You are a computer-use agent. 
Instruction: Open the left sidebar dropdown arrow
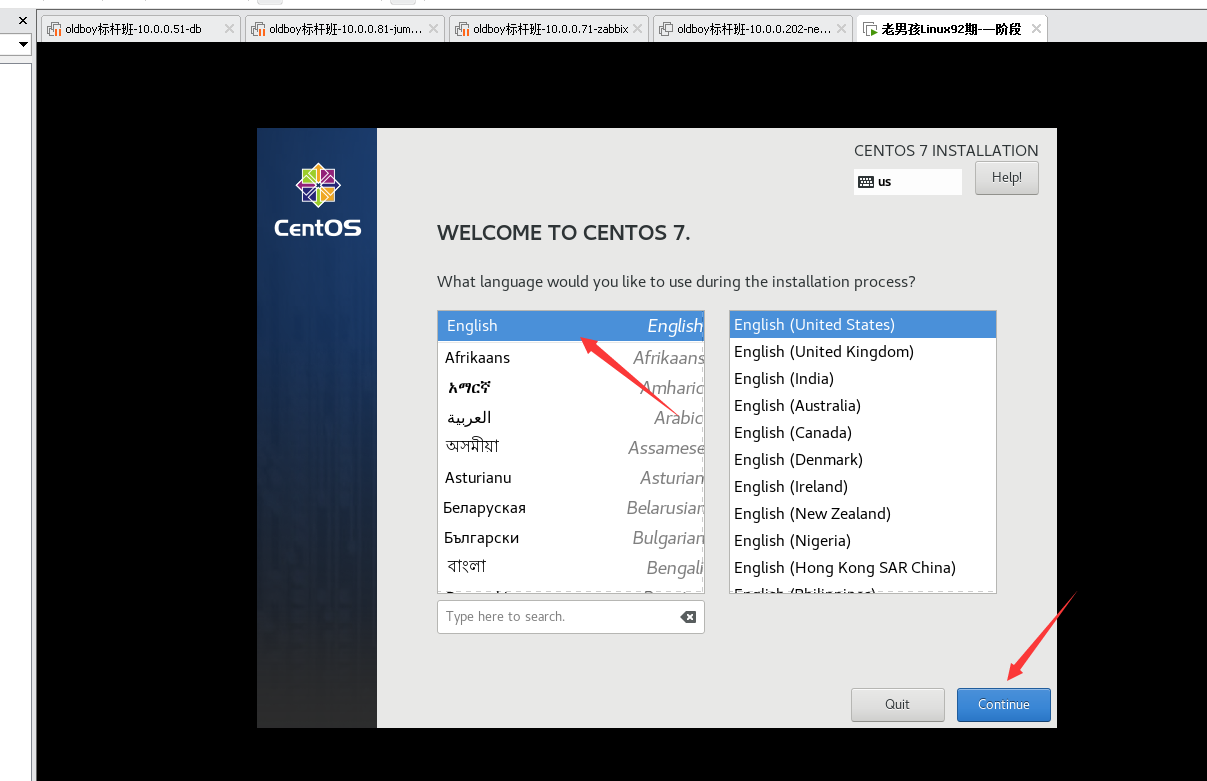pos(23,44)
